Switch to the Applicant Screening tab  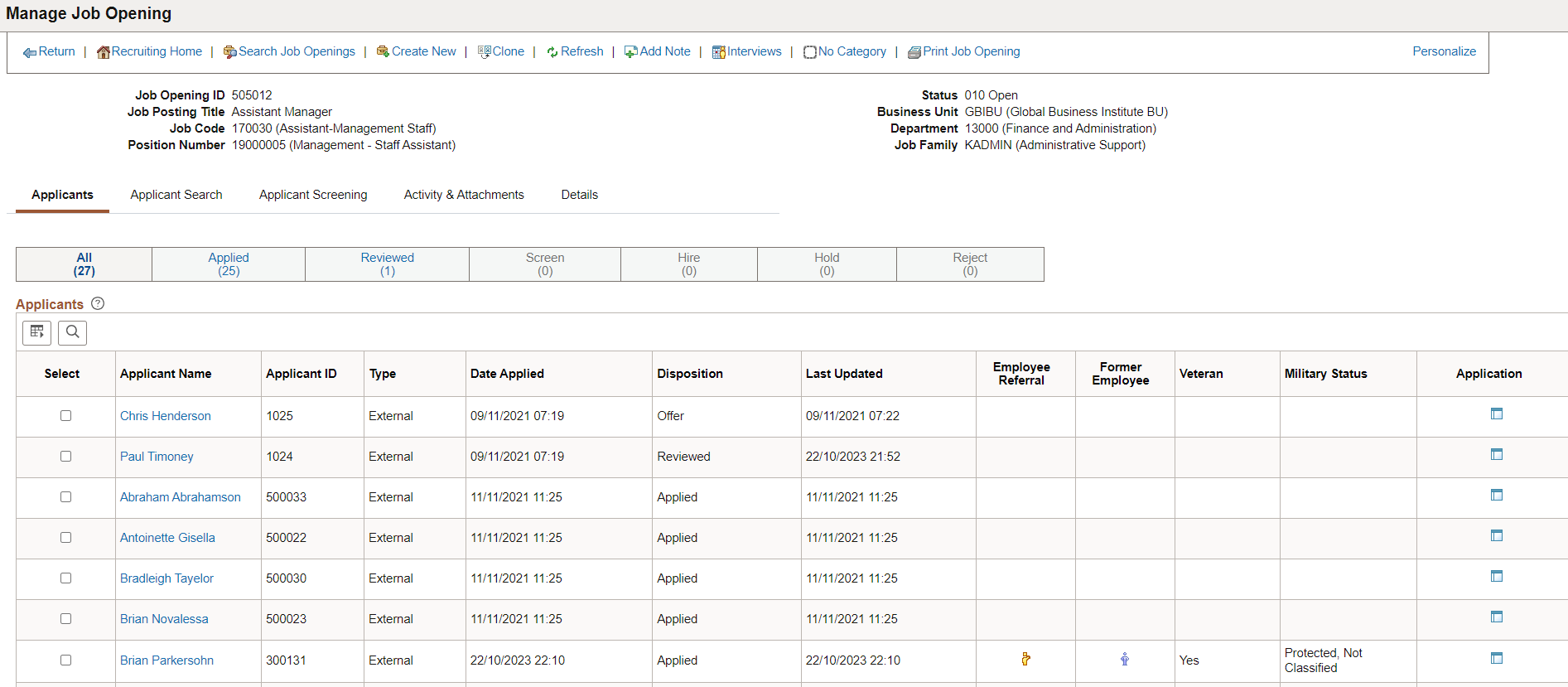[x=313, y=195]
